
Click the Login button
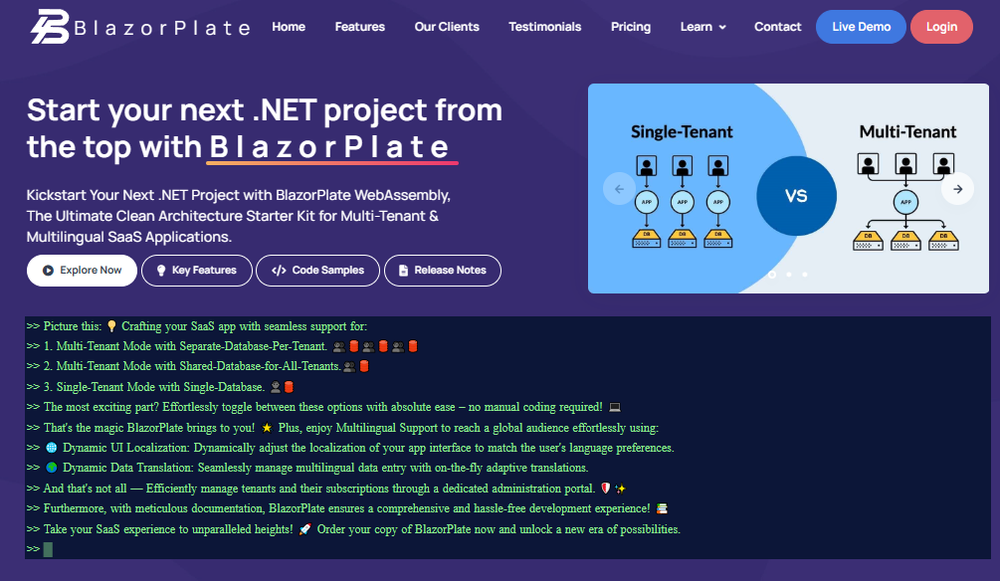[941, 27]
